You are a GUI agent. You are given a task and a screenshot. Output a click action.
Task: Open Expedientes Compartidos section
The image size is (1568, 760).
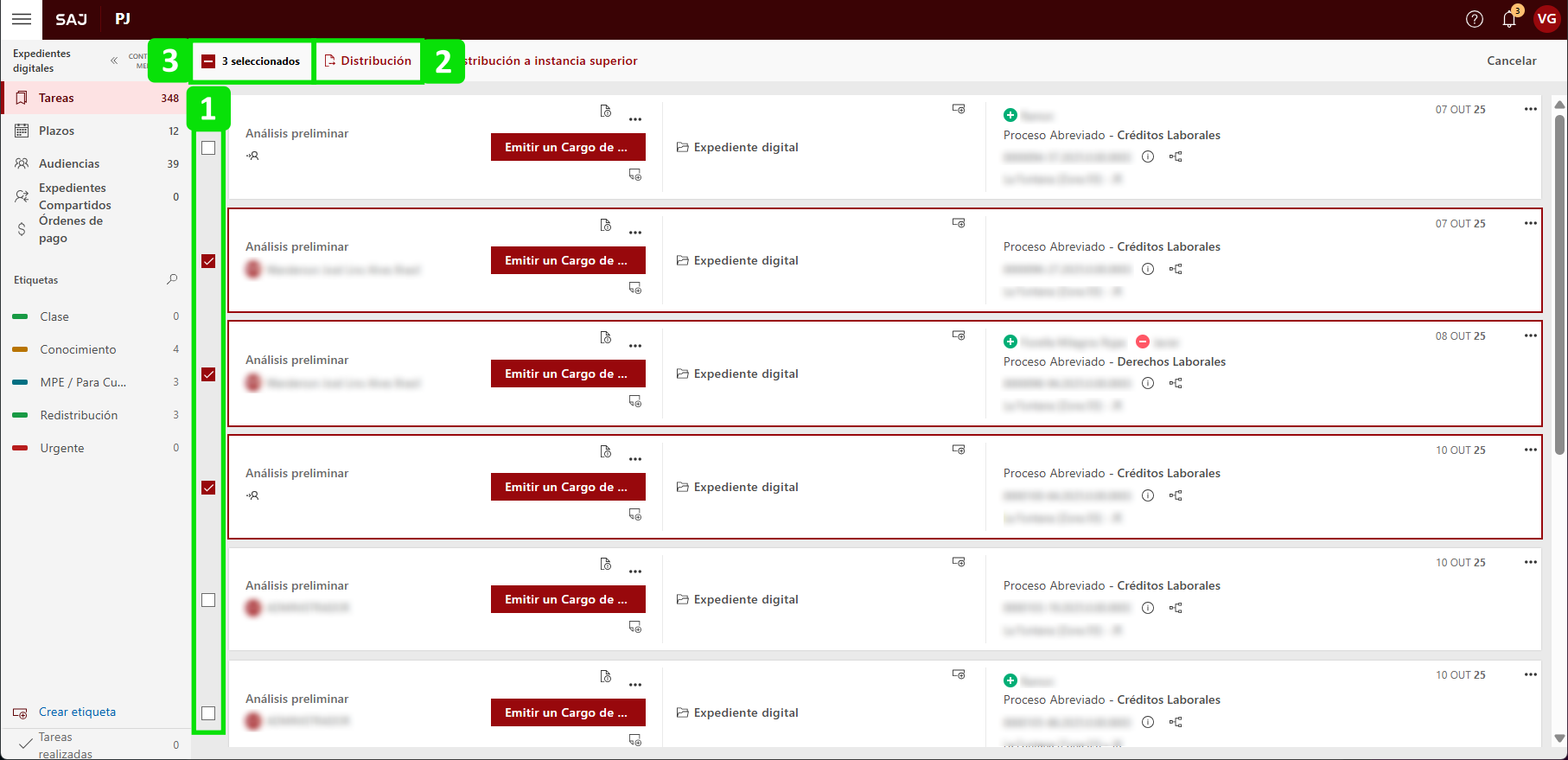tap(96, 196)
